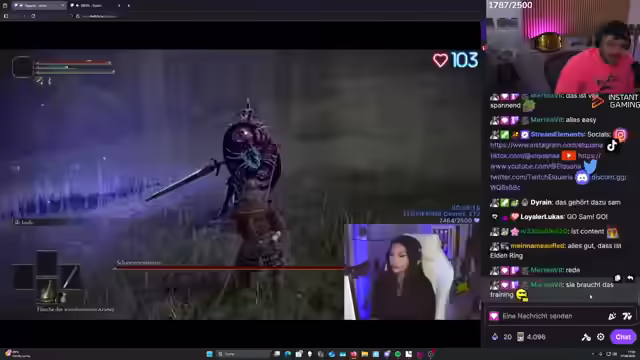Click the Dyrain username in chat
The image size is (640, 360).
[541, 202]
